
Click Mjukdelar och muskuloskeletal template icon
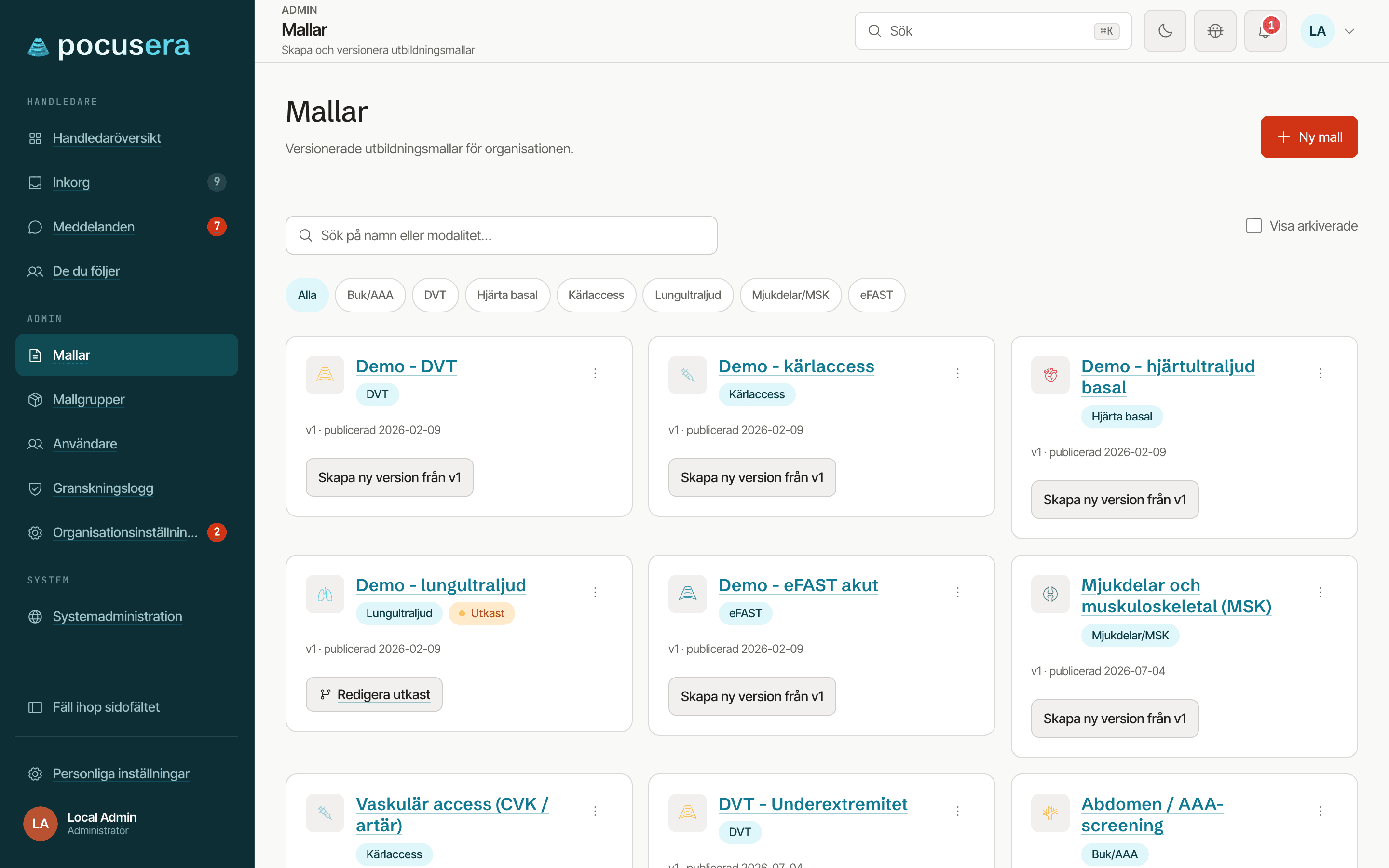click(x=1050, y=594)
